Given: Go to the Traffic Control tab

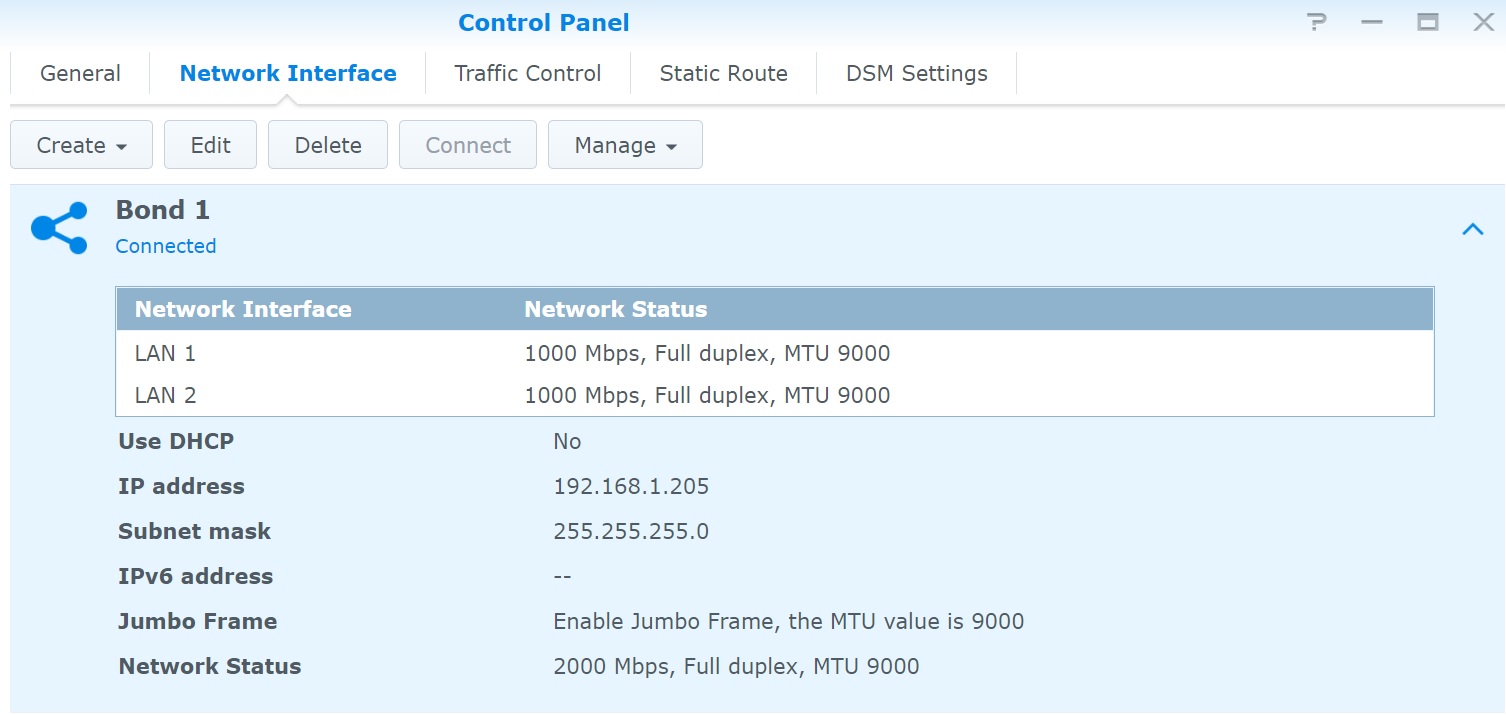Looking at the screenshot, I should click(527, 73).
